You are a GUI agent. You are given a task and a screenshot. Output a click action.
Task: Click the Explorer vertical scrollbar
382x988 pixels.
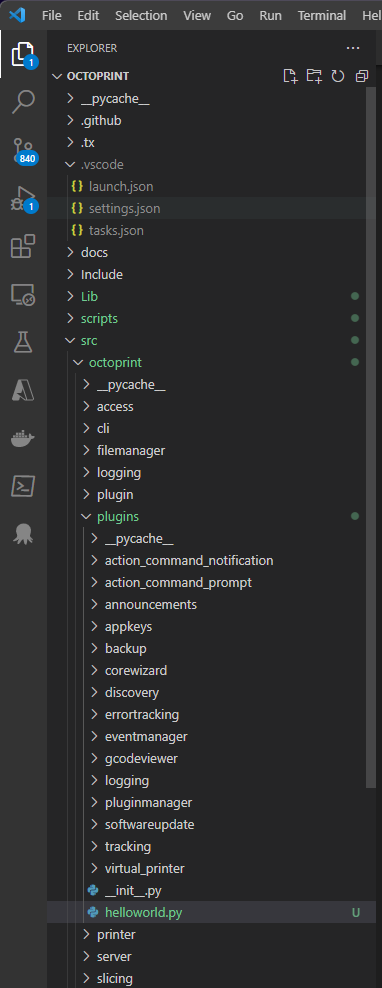(371, 437)
